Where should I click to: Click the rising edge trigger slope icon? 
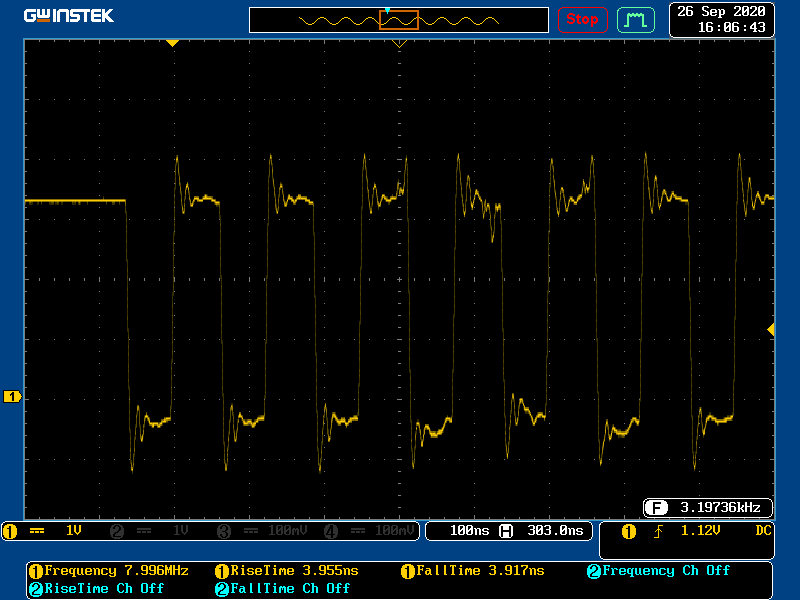pyautogui.click(x=658, y=532)
